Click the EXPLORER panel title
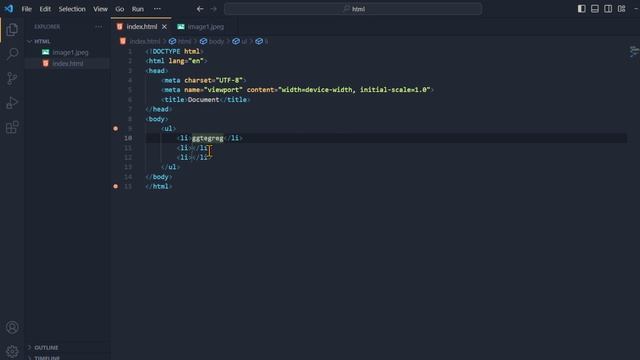The height and width of the screenshot is (360, 640). (47, 27)
